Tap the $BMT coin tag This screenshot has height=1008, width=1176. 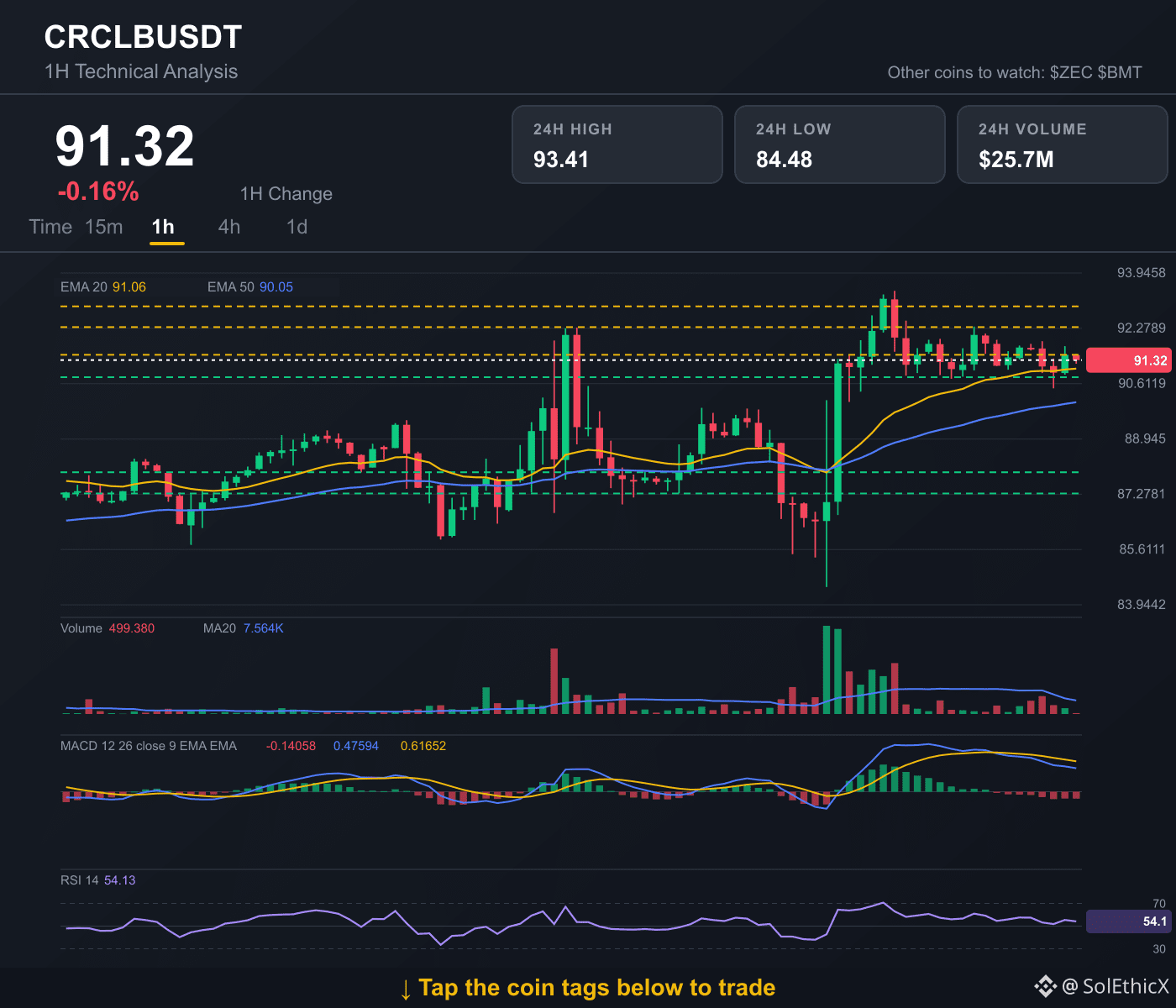coord(1120,72)
